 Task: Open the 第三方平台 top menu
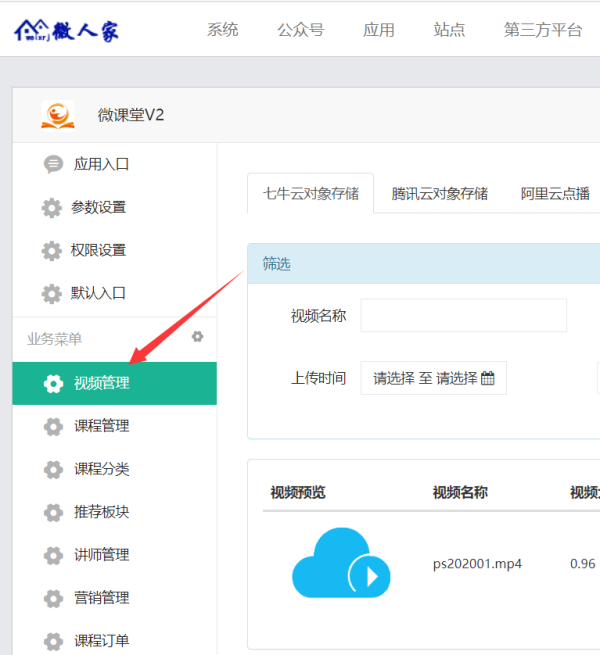point(543,30)
